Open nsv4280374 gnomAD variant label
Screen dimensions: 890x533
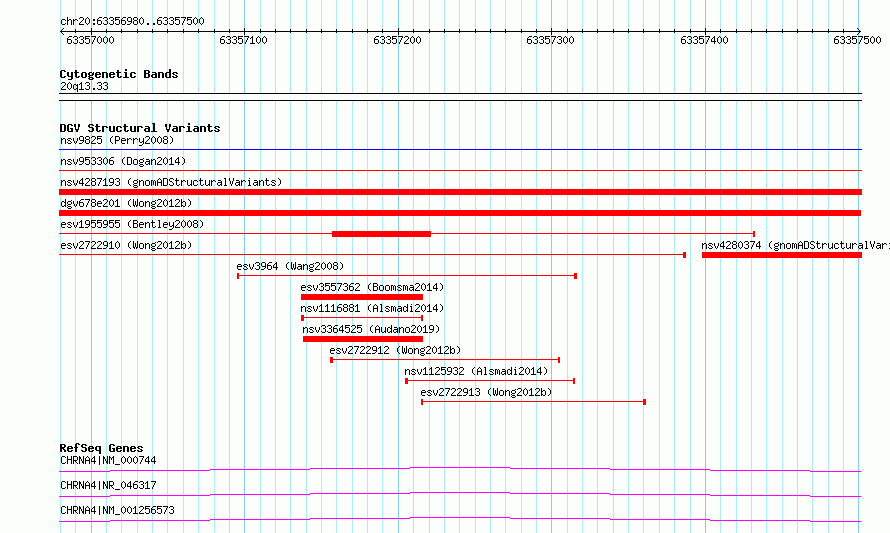coord(795,245)
